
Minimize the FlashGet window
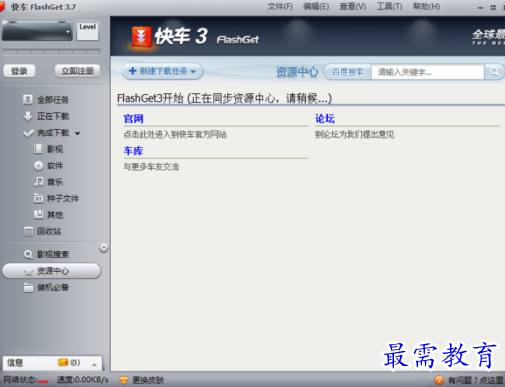[x=480, y=8]
